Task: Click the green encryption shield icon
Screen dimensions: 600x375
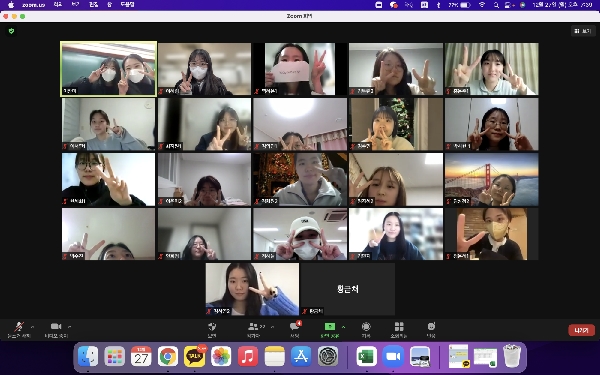Action: pos(11,31)
